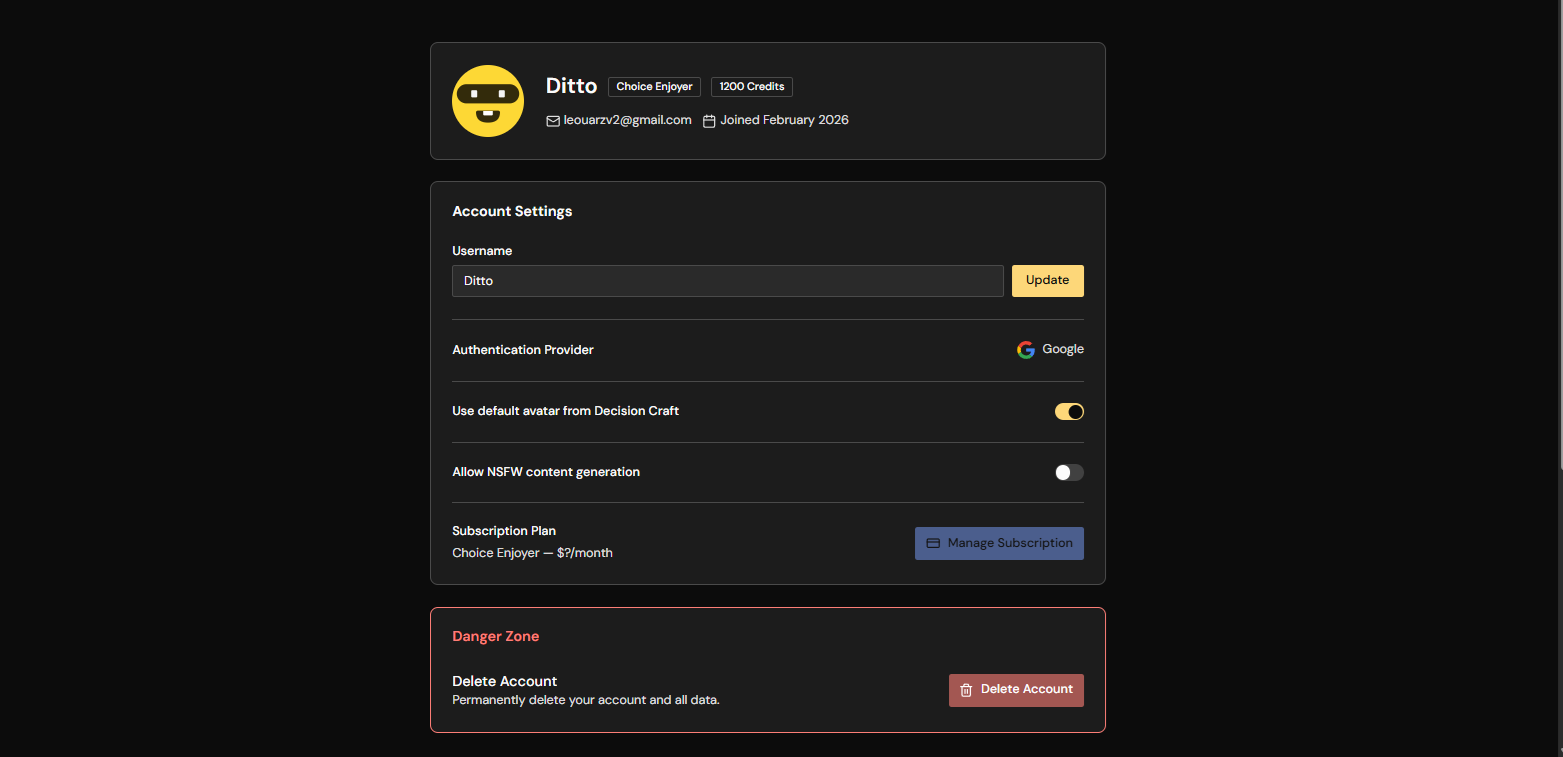Screen dimensions: 1563x757
Task: Click the Ditto profile name heading
Action: click(x=571, y=86)
